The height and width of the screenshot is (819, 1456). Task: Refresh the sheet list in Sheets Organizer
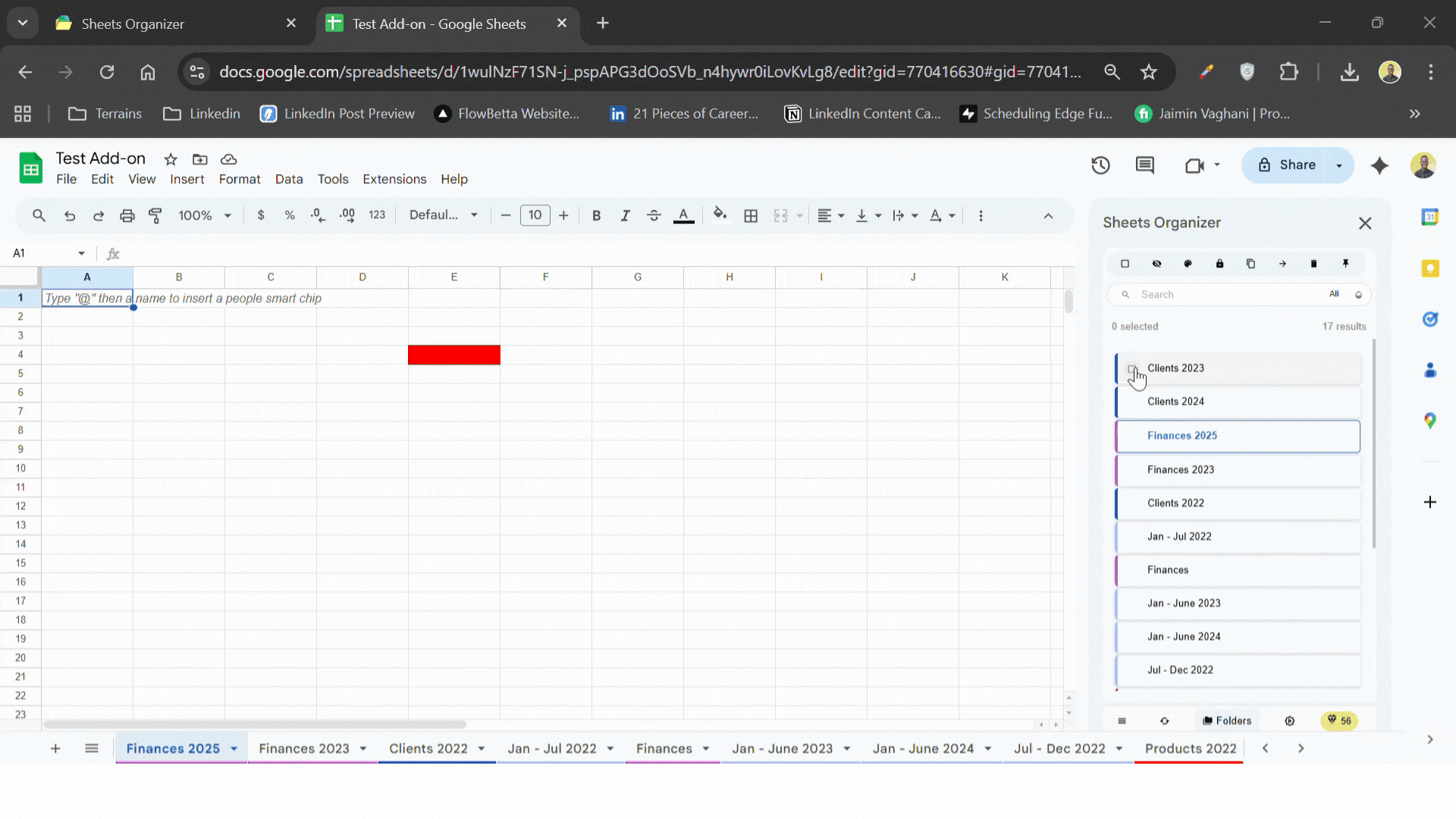[1166, 720]
